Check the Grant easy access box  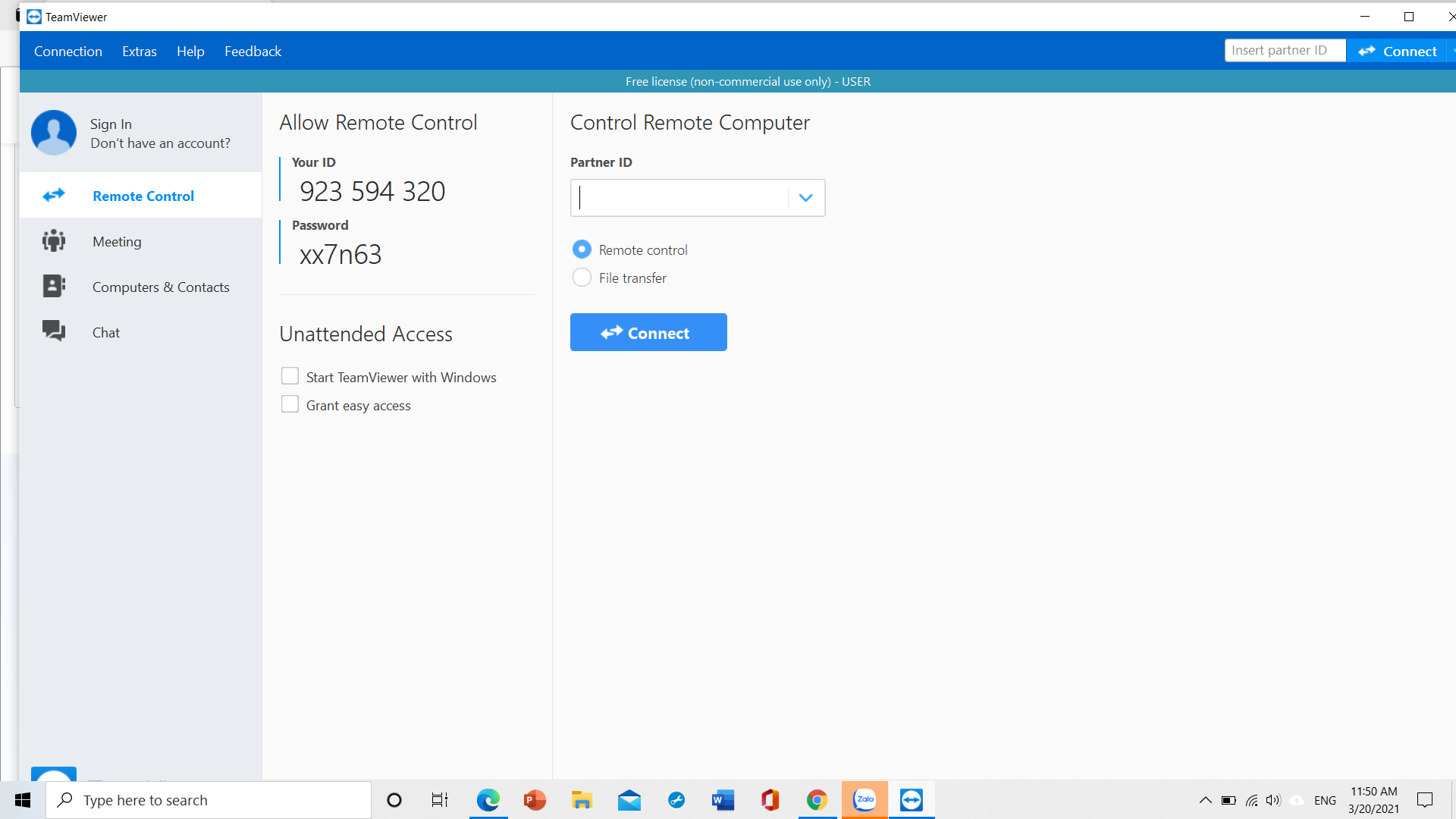pyautogui.click(x=290, y=404)
